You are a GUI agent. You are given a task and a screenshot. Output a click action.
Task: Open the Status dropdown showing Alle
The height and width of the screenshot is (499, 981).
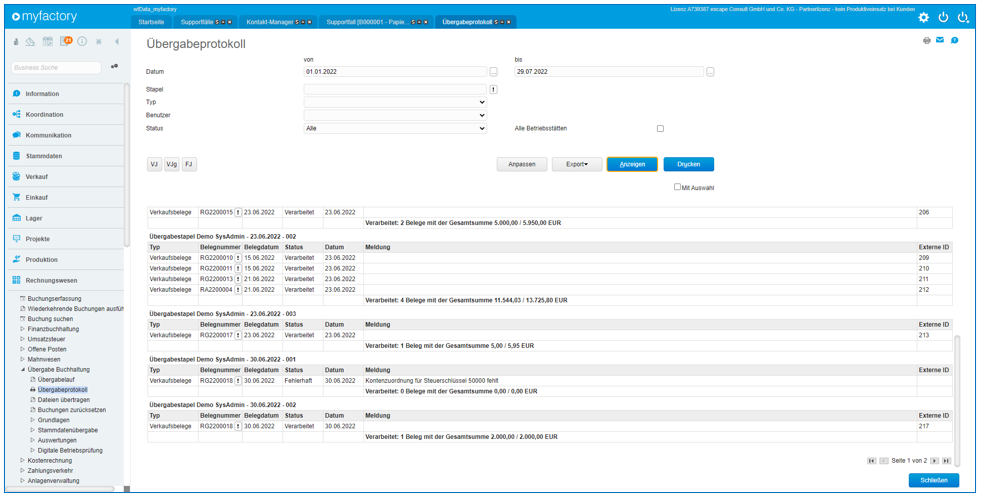point(395,128)
